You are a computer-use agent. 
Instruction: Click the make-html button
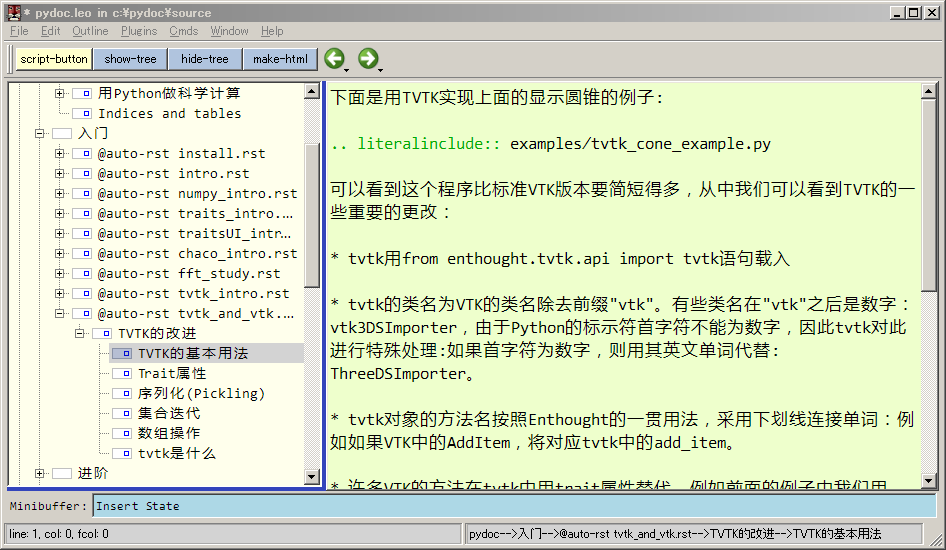click(280, 59)
